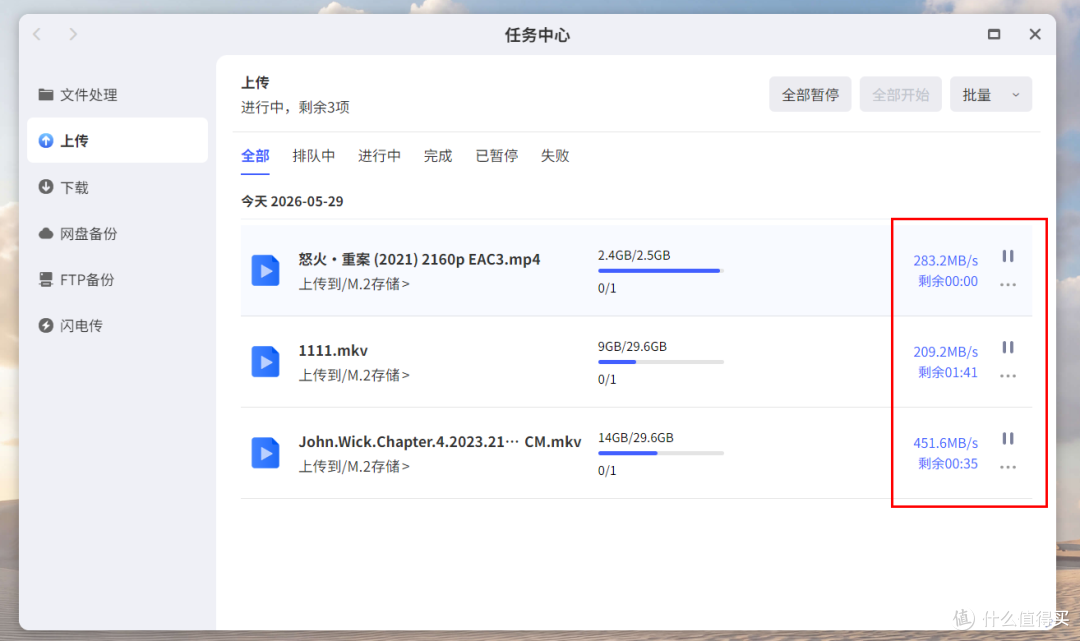The width and height of the screenshot is (1080, 641).
Task: Open more options for 怒火·重案 upload
Action: click(x=1008, y=284)
